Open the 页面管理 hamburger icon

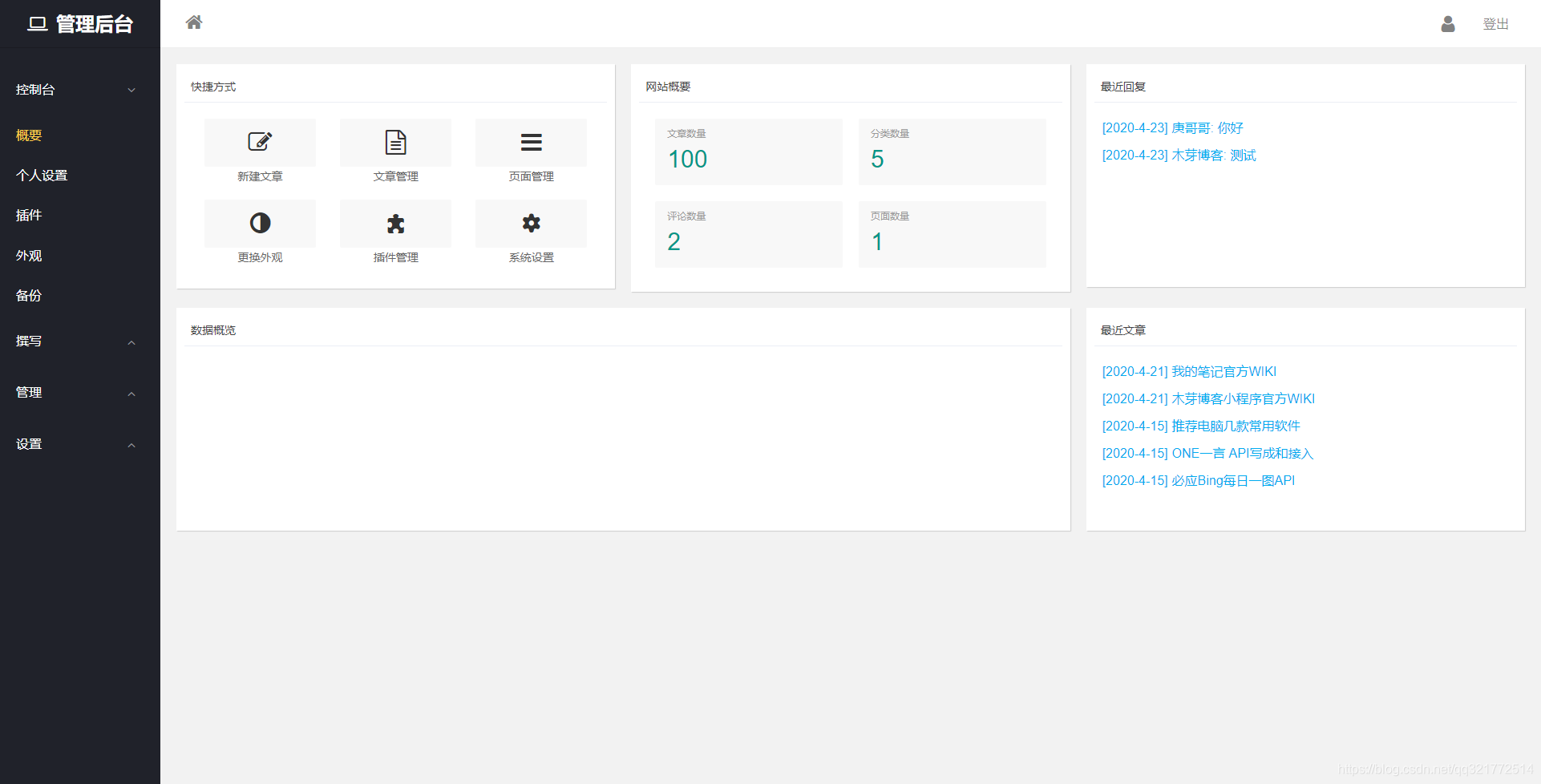click(x=531, y=142)
